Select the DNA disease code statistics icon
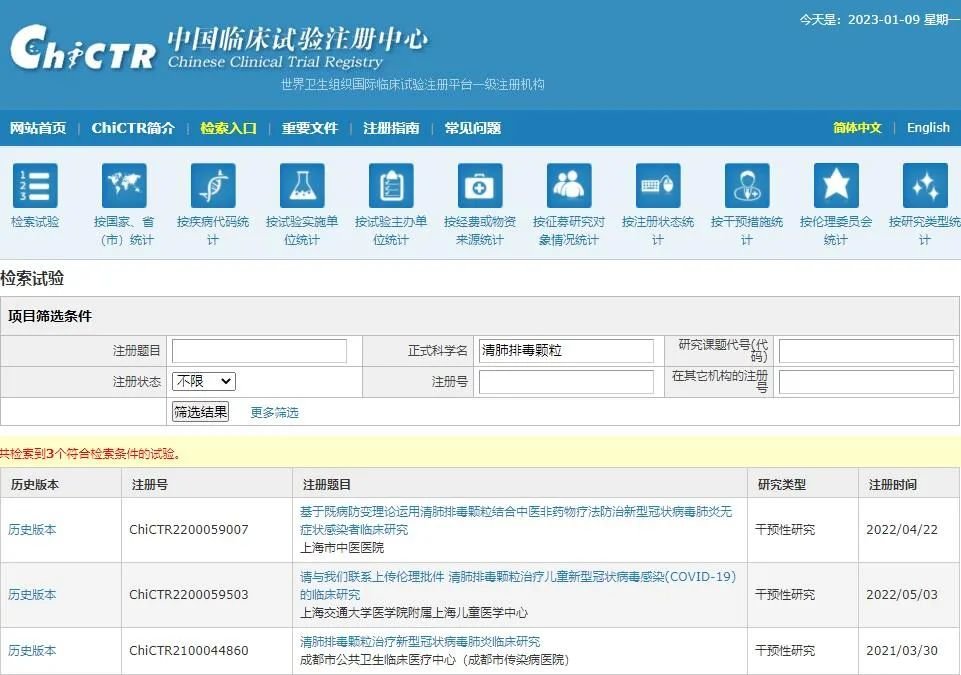Image resolution: width=961 pixels, height=675 pixels. pos(213,186)
